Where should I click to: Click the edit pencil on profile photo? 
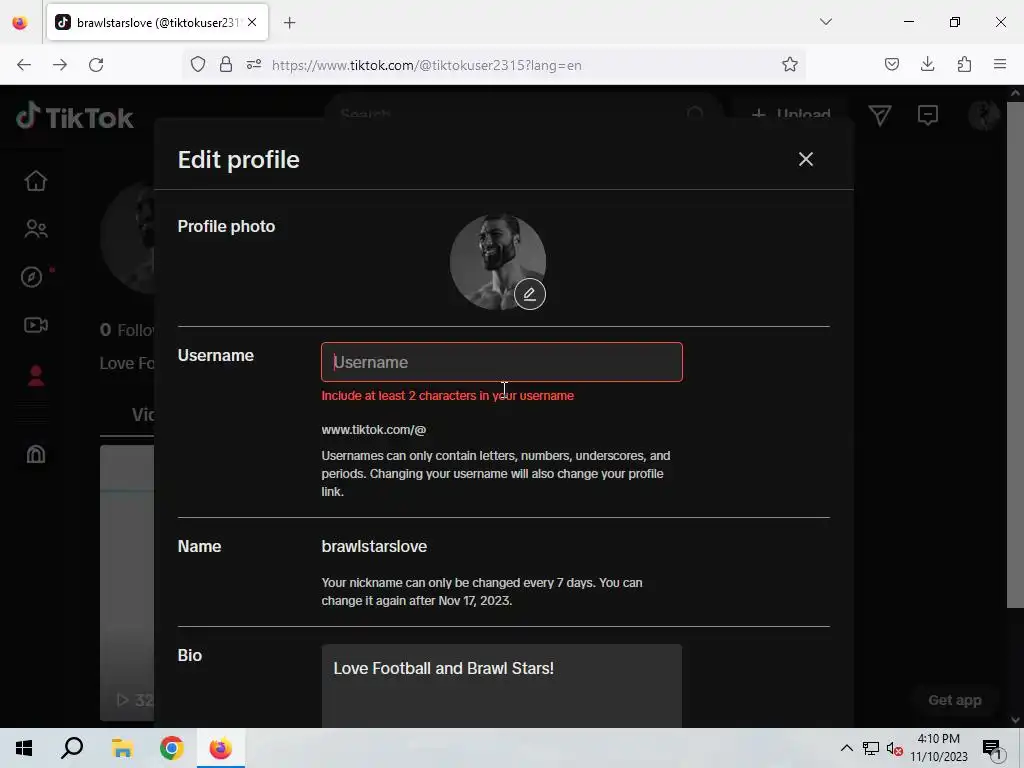point(530,294)
